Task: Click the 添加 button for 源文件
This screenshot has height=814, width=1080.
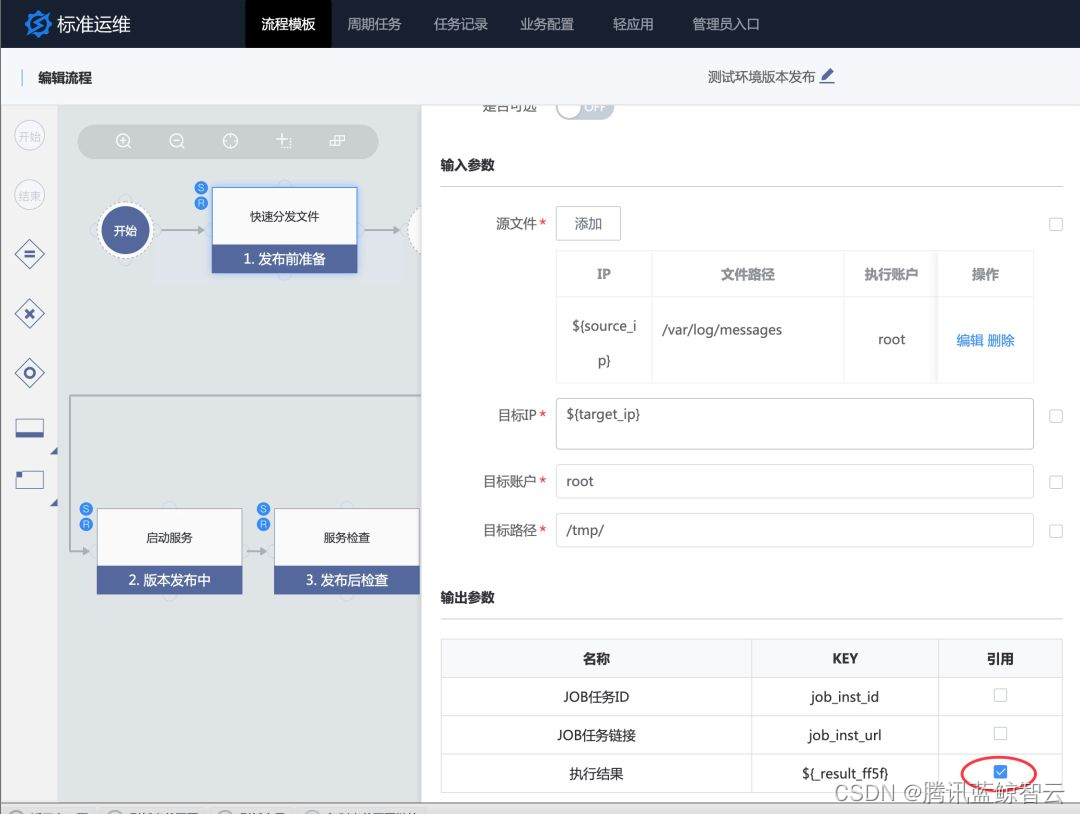Action: point(588,223)
